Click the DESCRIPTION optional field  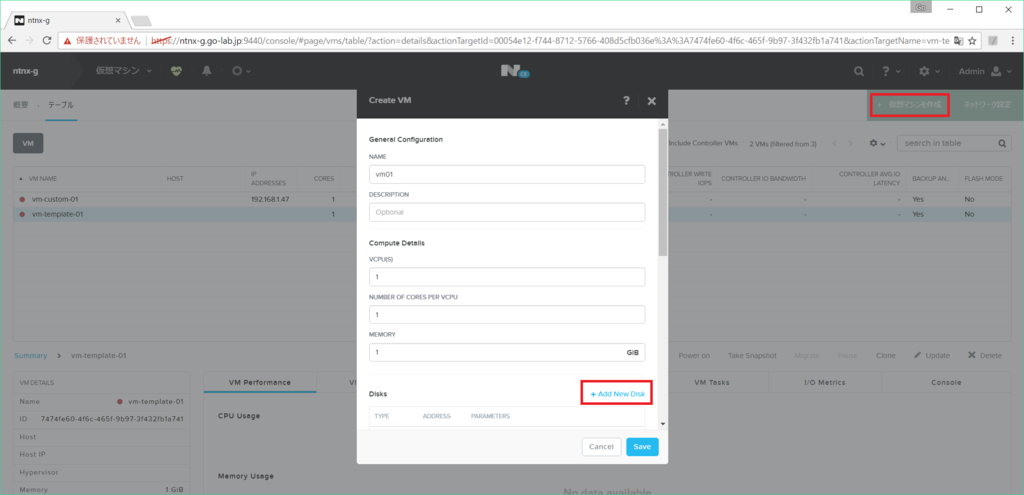pos(507,212)
